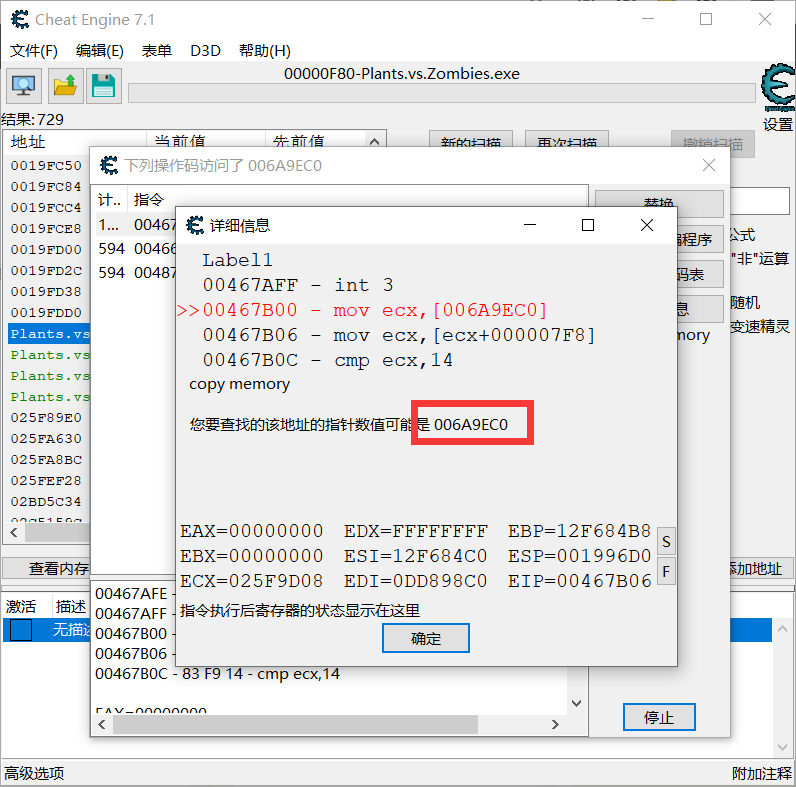Open the 表单 menu
Screen dimensions: 796x787
click(x=156, y=51)
